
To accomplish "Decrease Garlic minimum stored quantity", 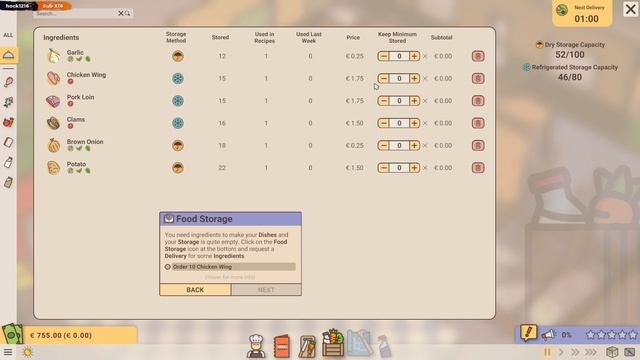I will point(383,56).
